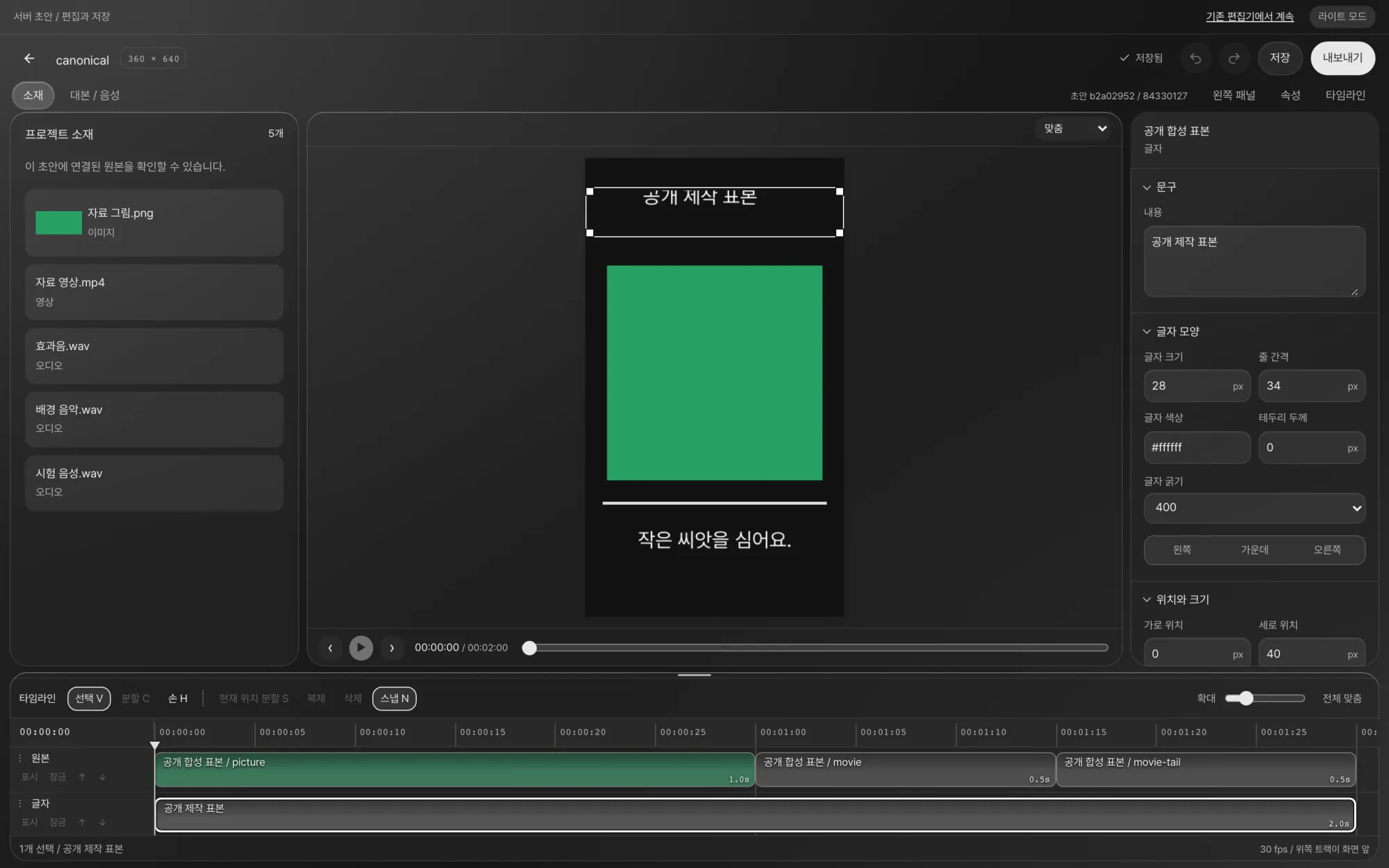Follow the 기존 편집기에서 계속 link

point(1249,17)
